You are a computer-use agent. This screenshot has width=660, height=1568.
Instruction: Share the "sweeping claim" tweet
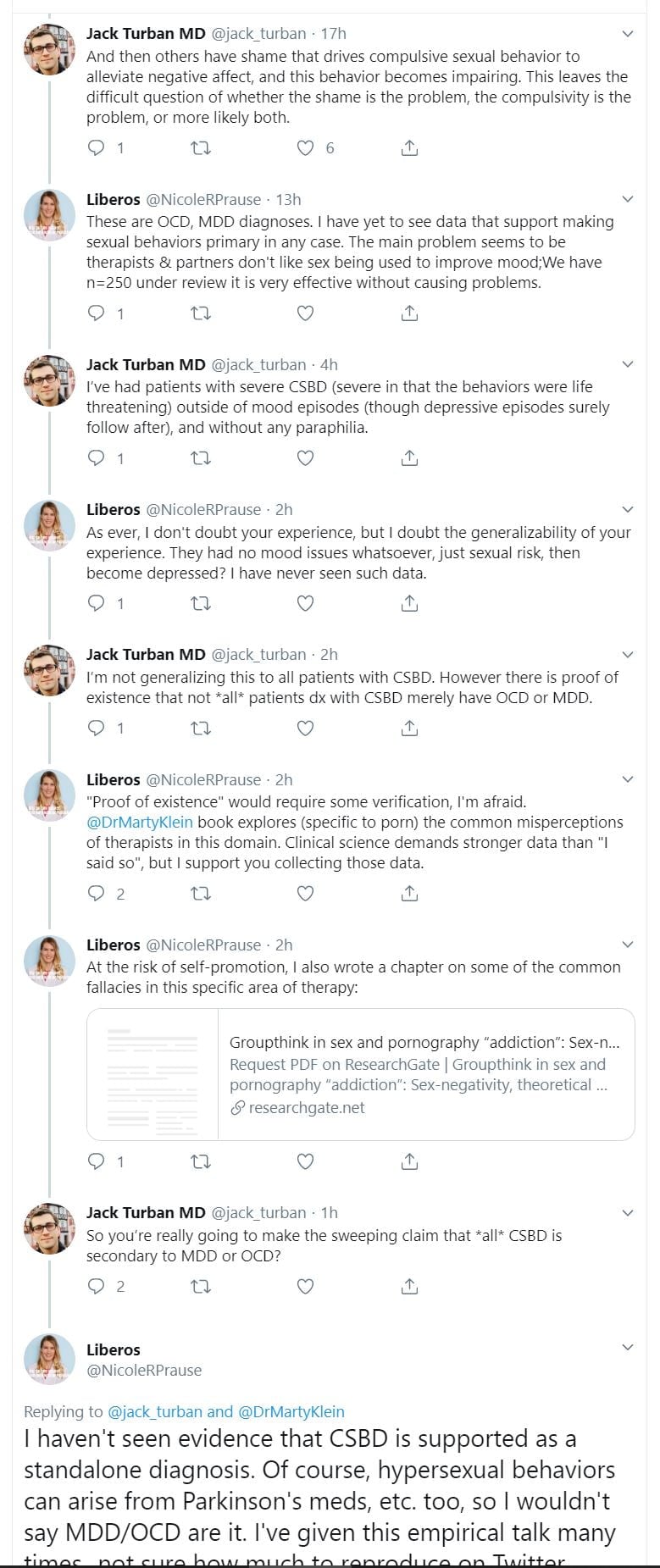pos(409,1286)
